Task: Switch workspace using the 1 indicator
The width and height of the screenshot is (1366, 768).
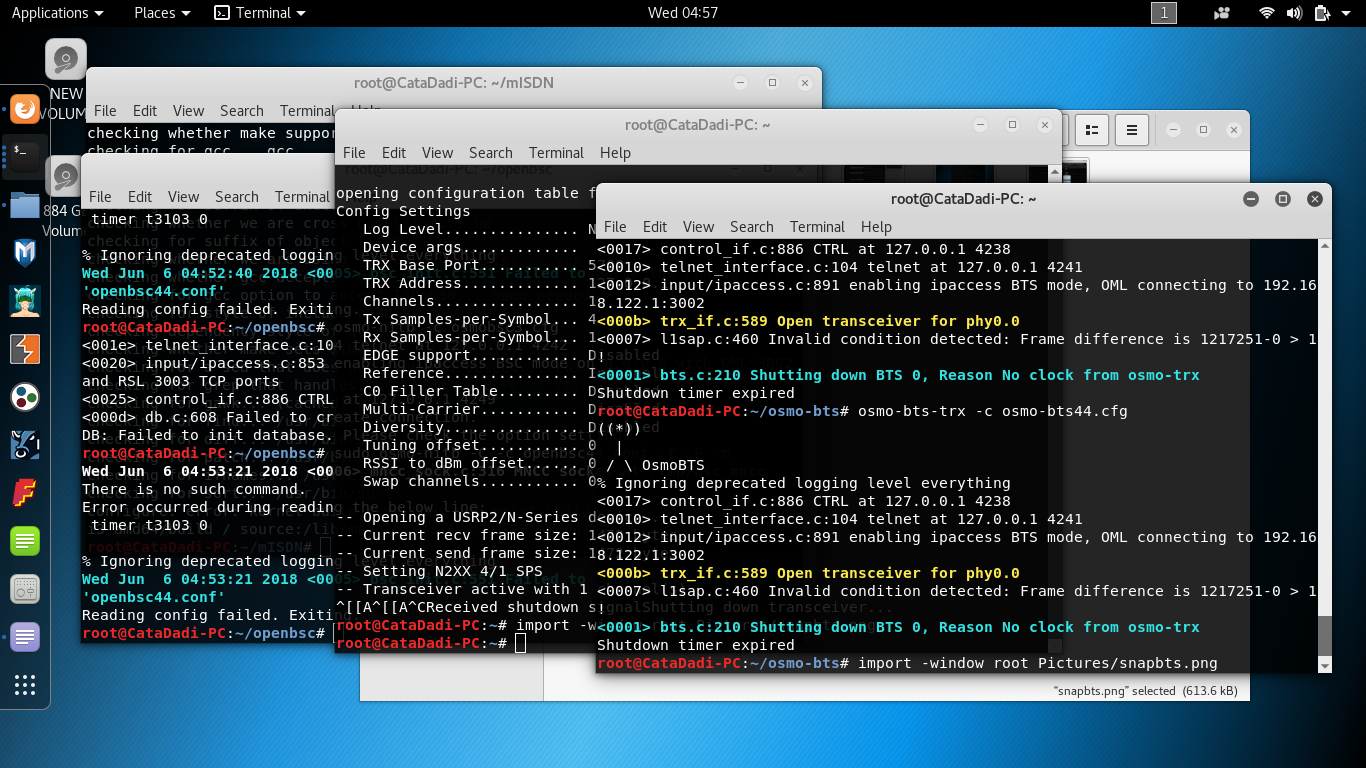Action: tap(1164, 13)
